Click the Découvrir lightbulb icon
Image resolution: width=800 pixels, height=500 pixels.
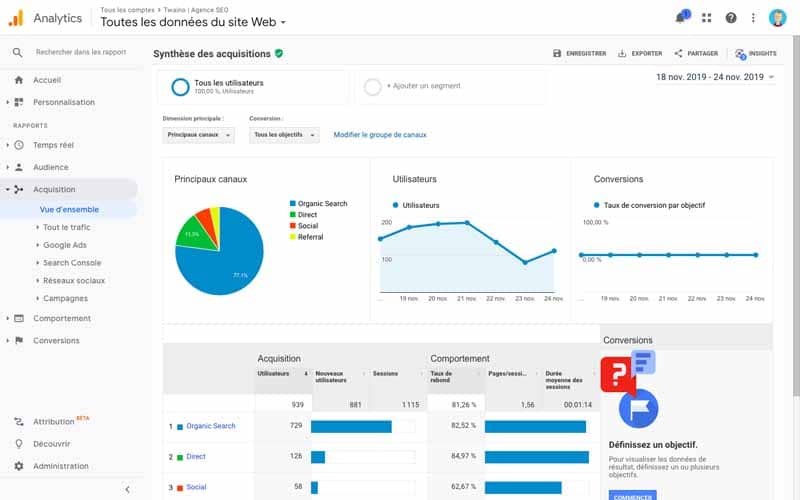pos(19,444)
